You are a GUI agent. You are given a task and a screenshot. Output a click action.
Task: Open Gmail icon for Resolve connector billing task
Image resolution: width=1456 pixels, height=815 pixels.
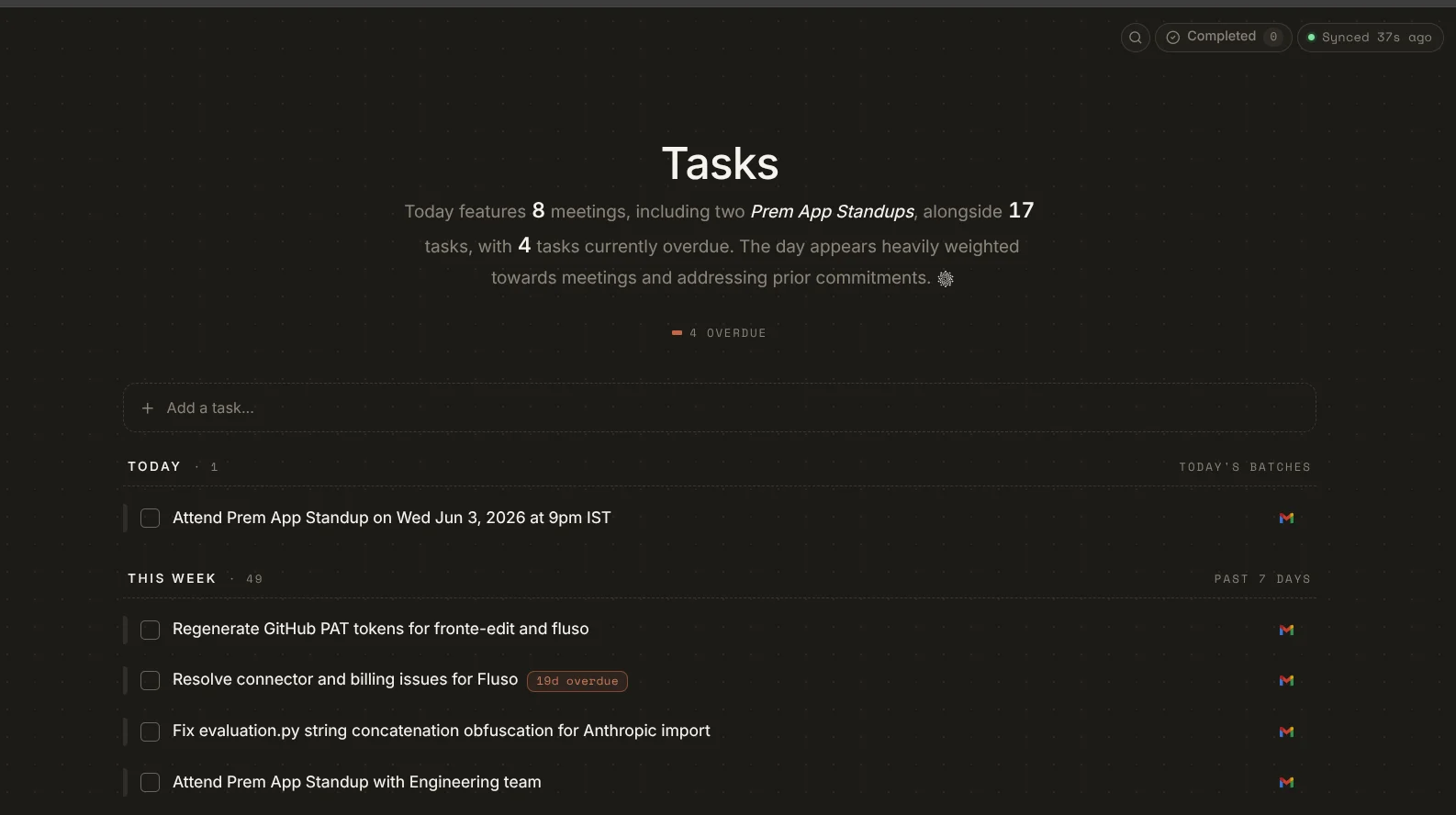1286,680
